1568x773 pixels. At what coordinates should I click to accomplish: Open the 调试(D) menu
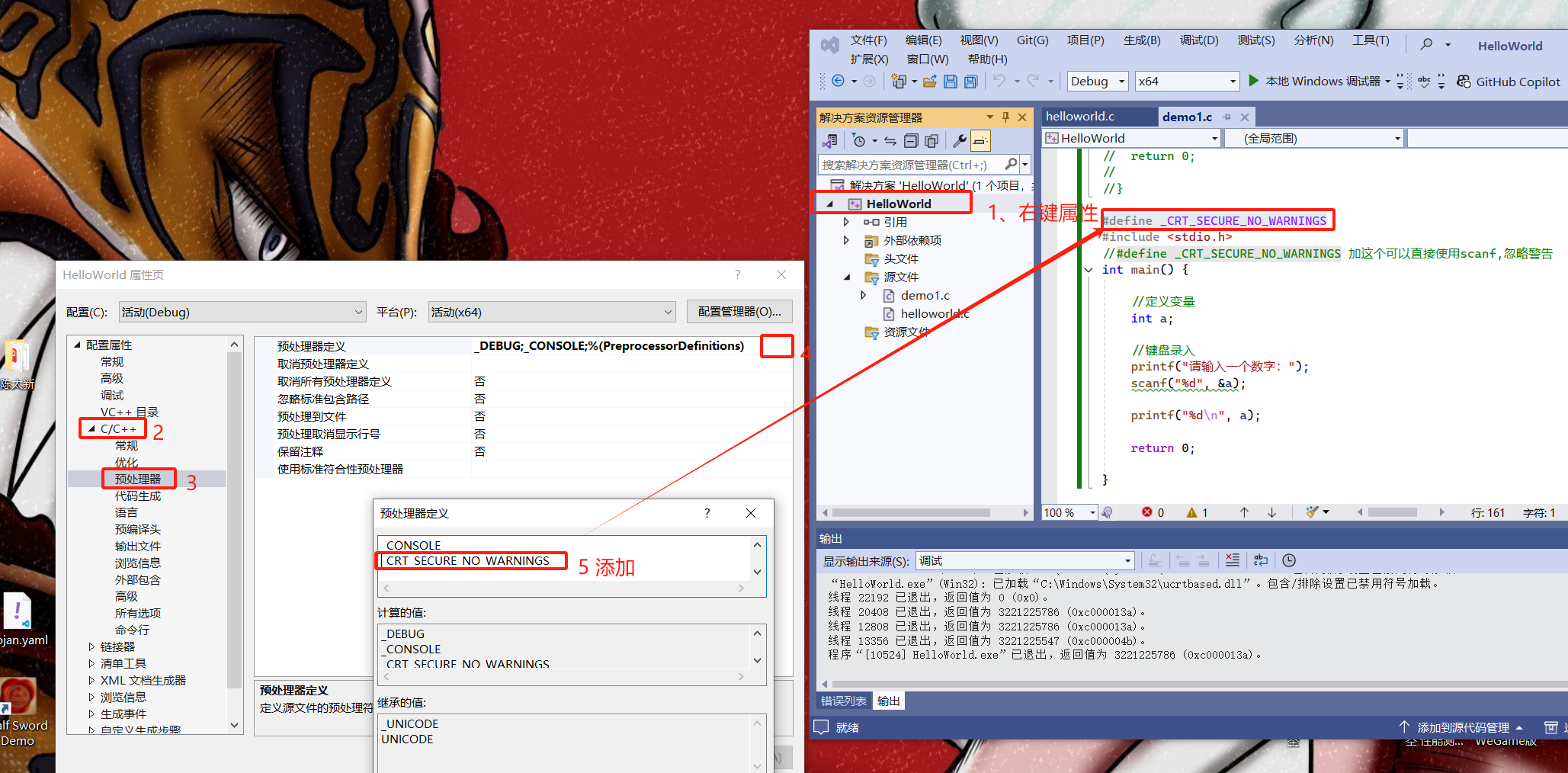point(1199,40)
